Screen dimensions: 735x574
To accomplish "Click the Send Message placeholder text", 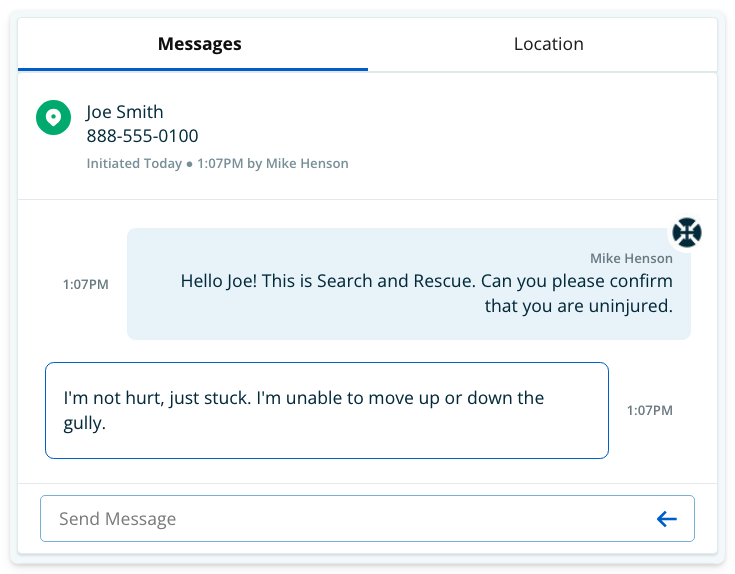I will point(118,519).
